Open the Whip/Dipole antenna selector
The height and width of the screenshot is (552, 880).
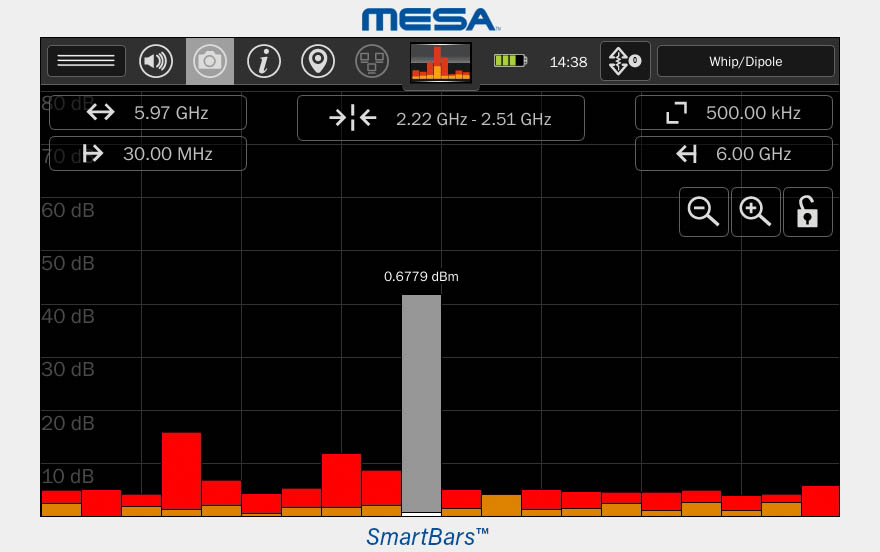(745, 61)
